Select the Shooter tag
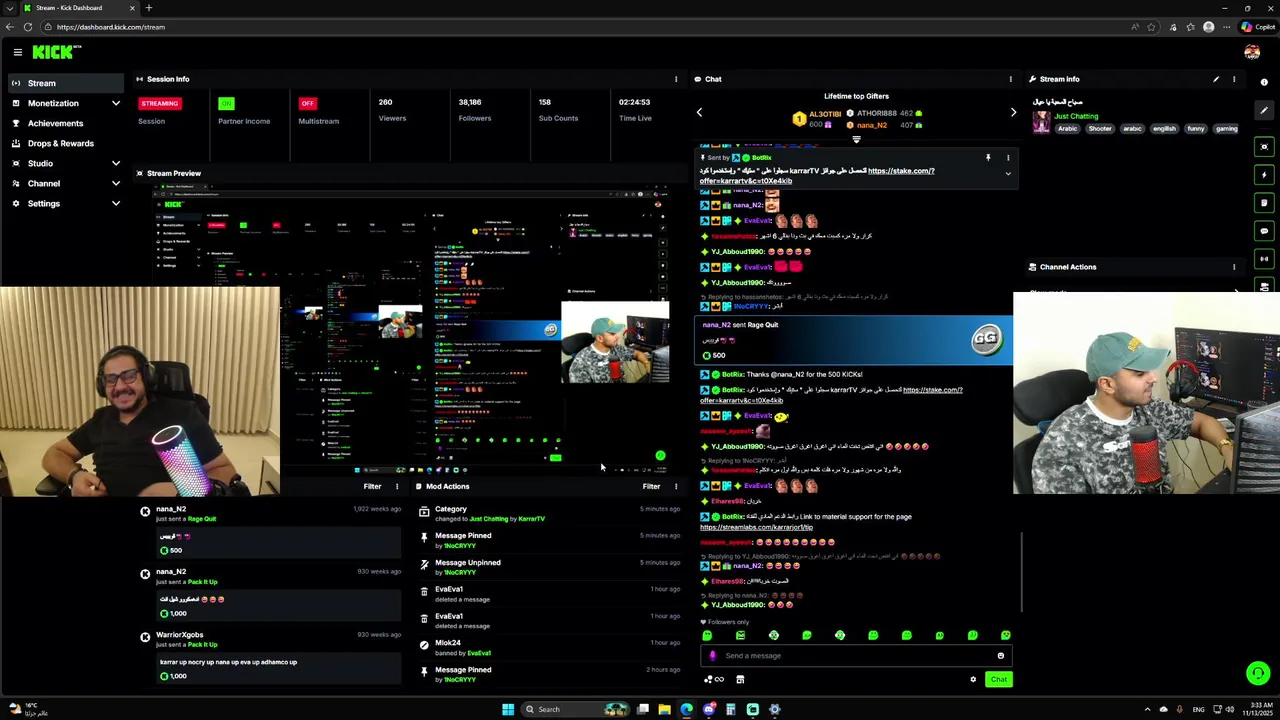1280x720 pixels. pyautogui.click(x=1100, y=129)
